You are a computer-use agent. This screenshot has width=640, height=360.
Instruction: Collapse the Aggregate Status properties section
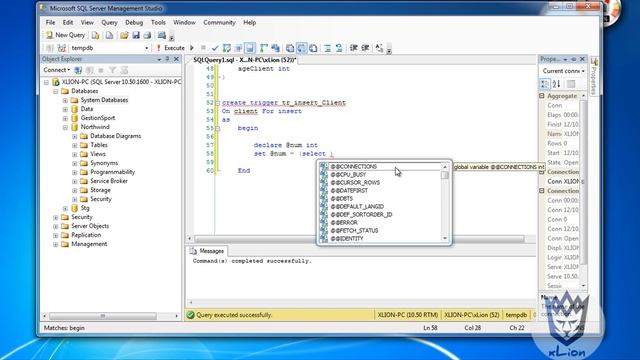(x=542, y=96)
